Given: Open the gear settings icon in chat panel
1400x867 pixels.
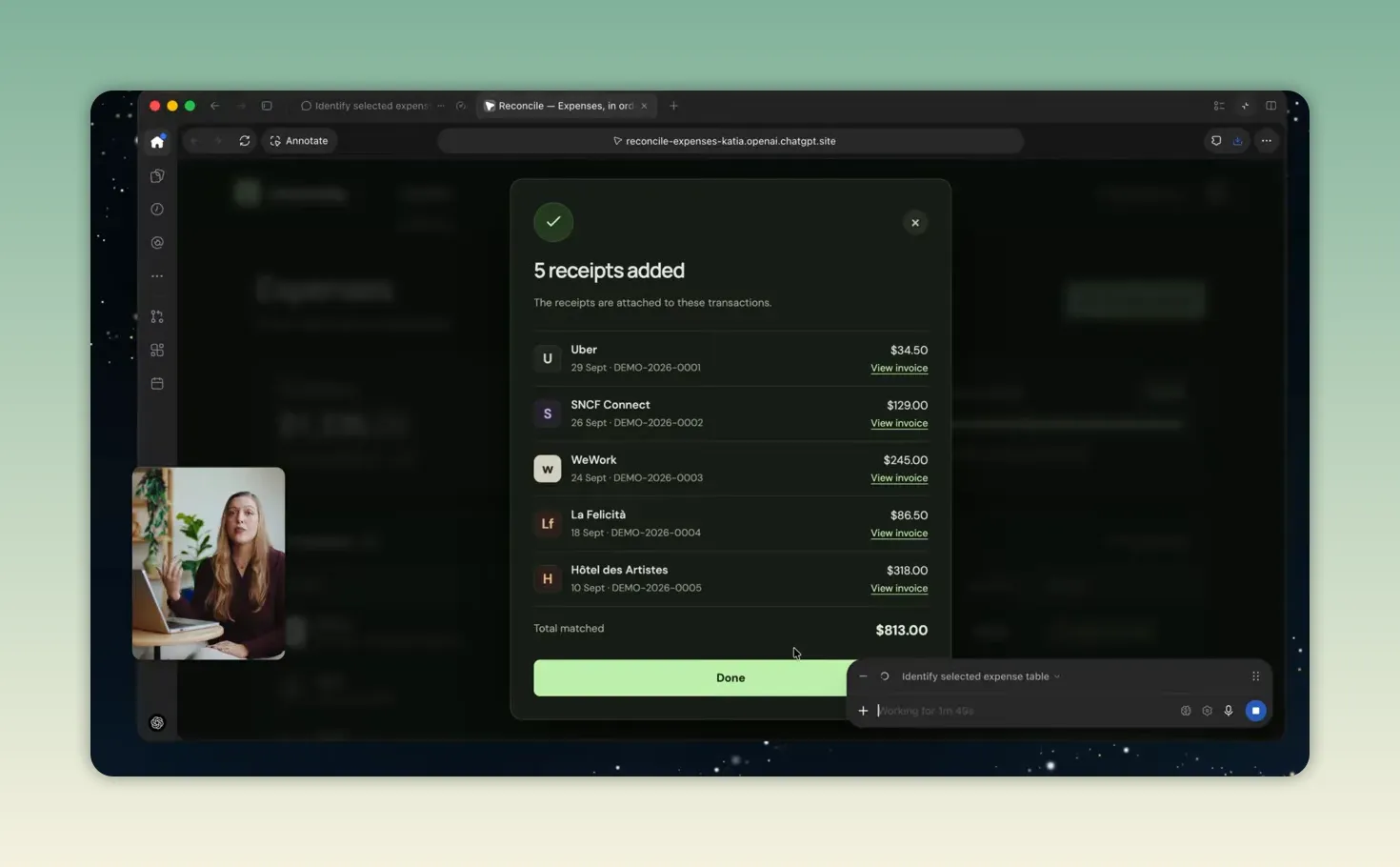Looking at the screenshot, I should 1207,711.
